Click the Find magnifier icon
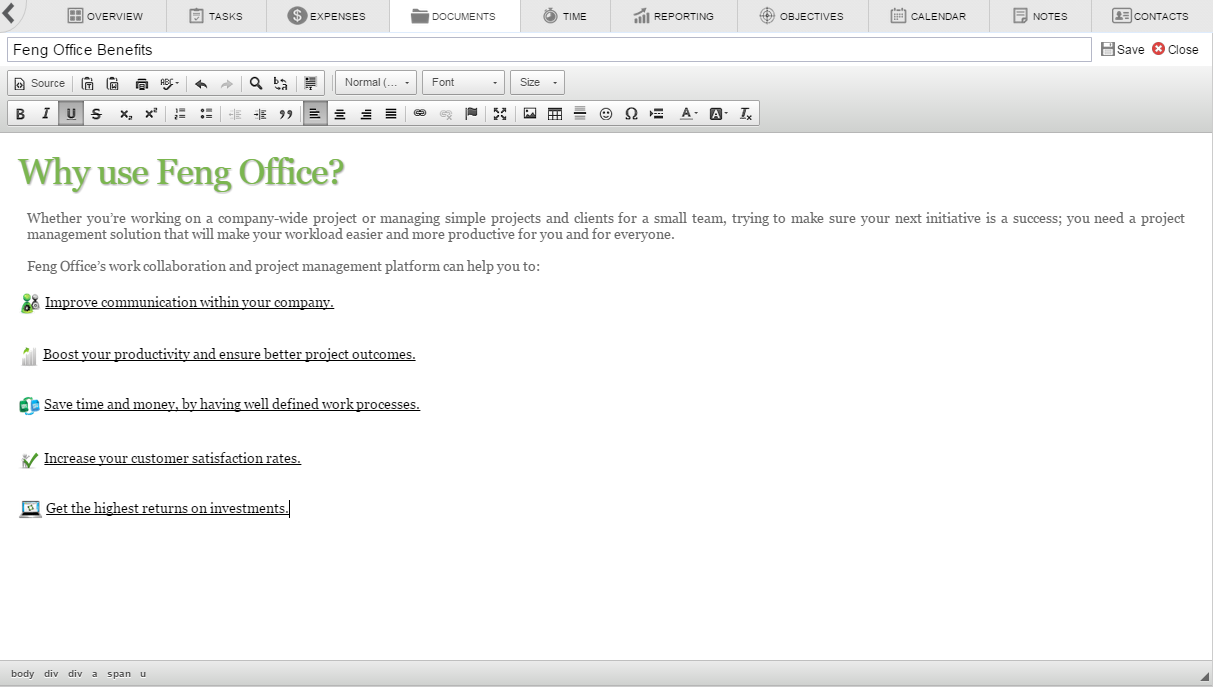The width and height of the screenshot is (1213, 687). pyautogui.click(x=256, y=83)
